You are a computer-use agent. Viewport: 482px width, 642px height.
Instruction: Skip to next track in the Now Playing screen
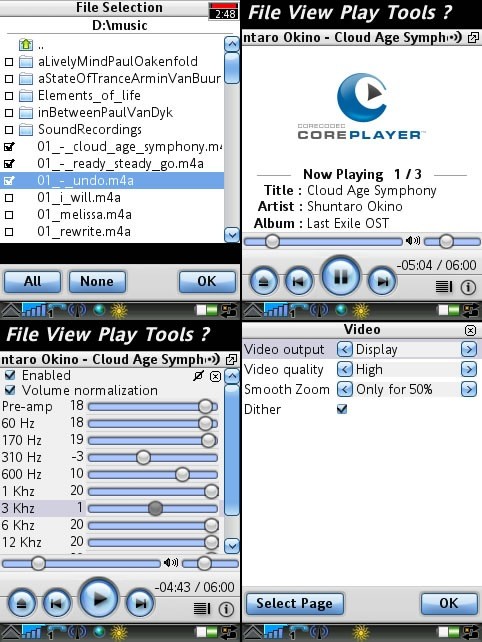point(382,281)
